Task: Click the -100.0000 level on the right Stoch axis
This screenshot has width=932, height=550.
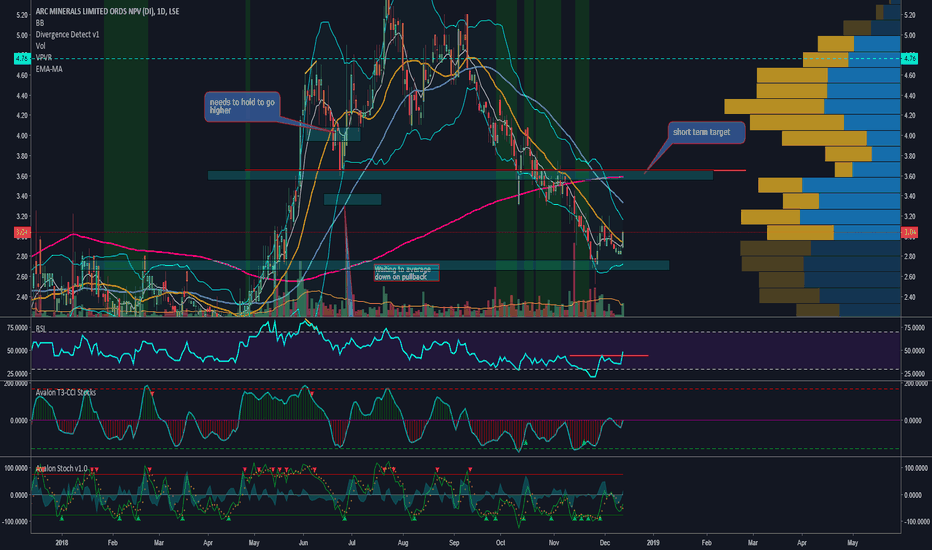Action: coord(915,521)
